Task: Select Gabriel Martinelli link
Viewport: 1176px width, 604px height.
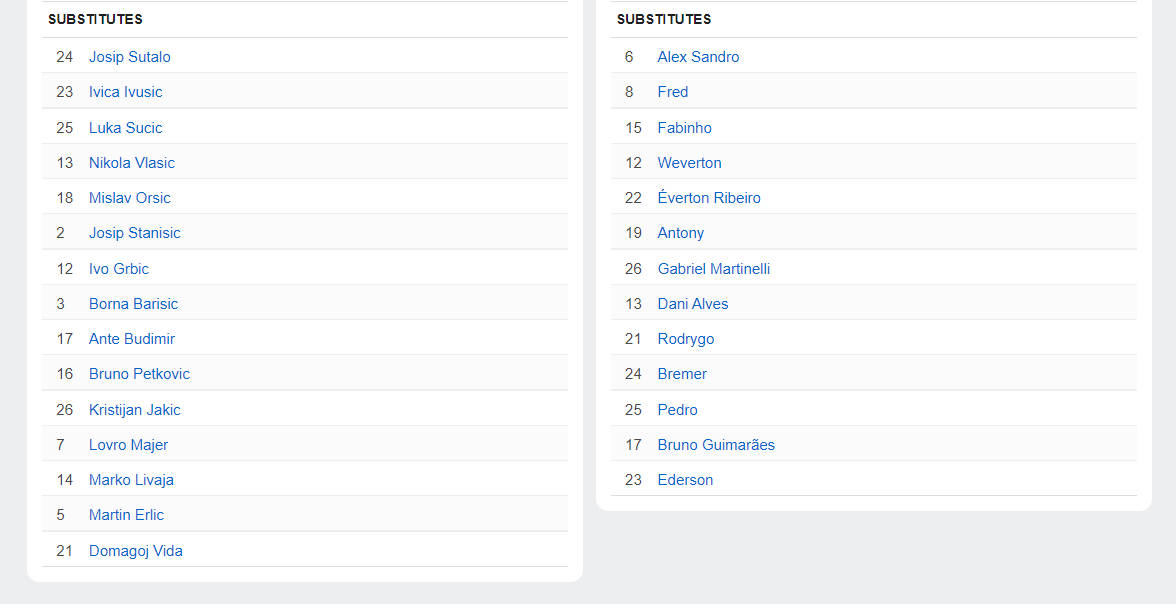Action: point(714,269)
